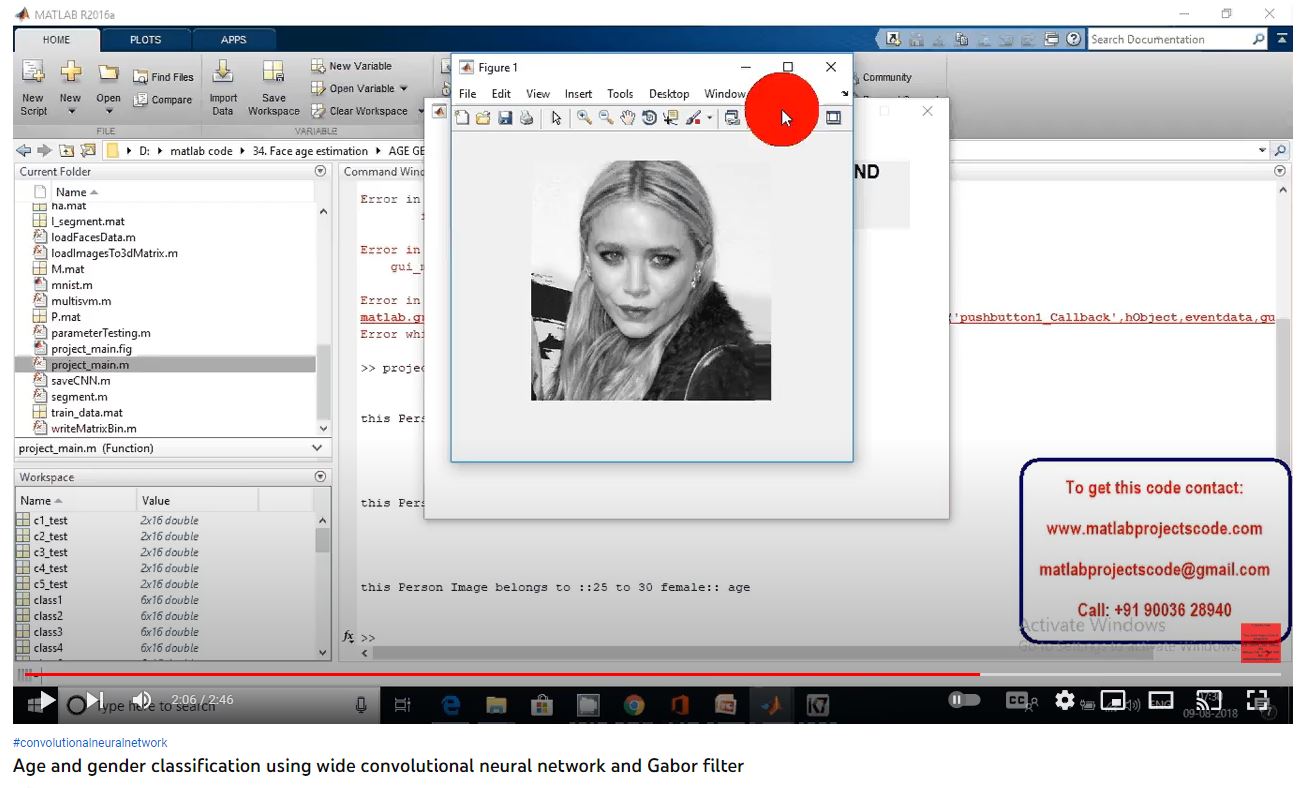Click the Print Figure icon
This screenshot has width=1303, height=788.
tap(526, 118)
